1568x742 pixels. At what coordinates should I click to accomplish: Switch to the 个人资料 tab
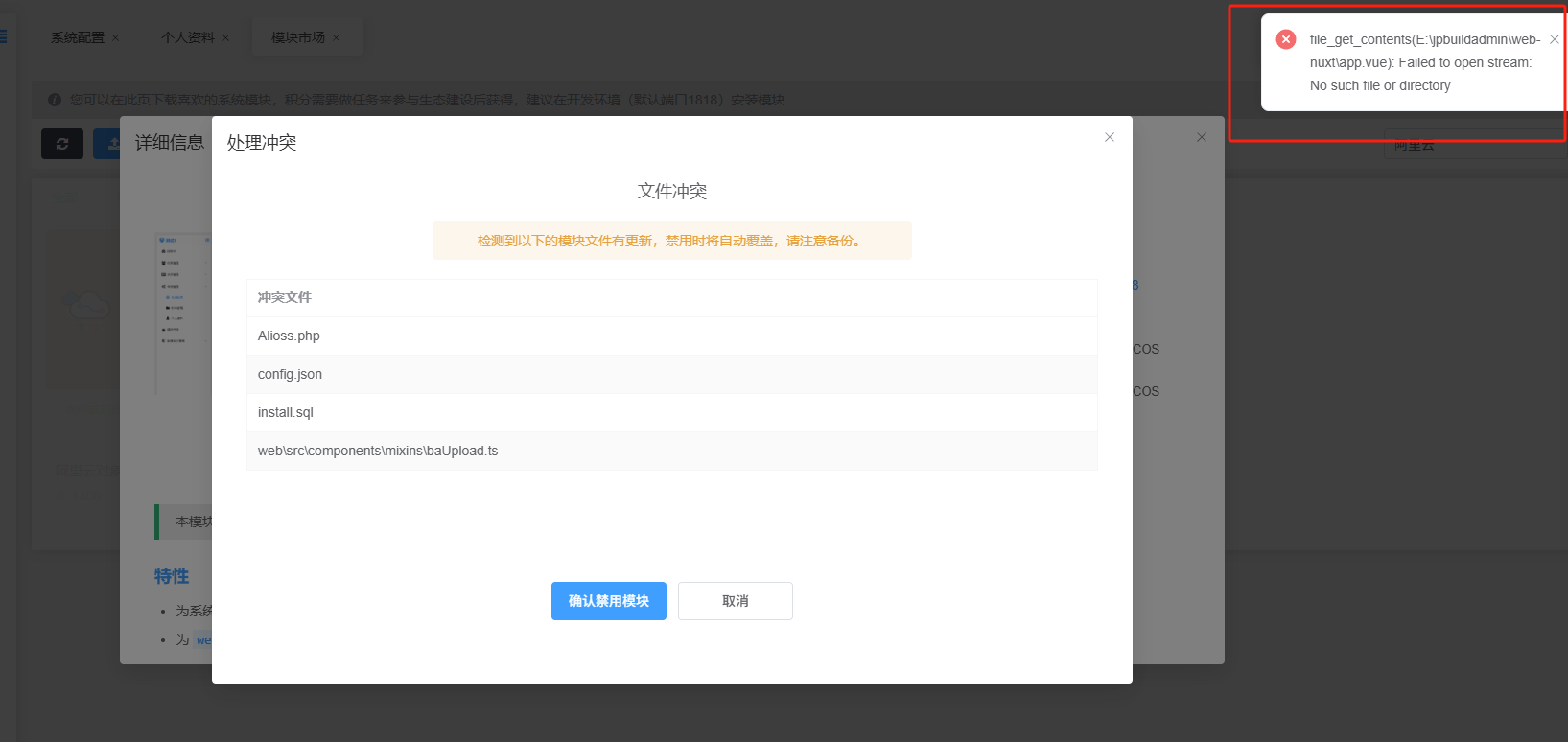[x=188, y=37]
